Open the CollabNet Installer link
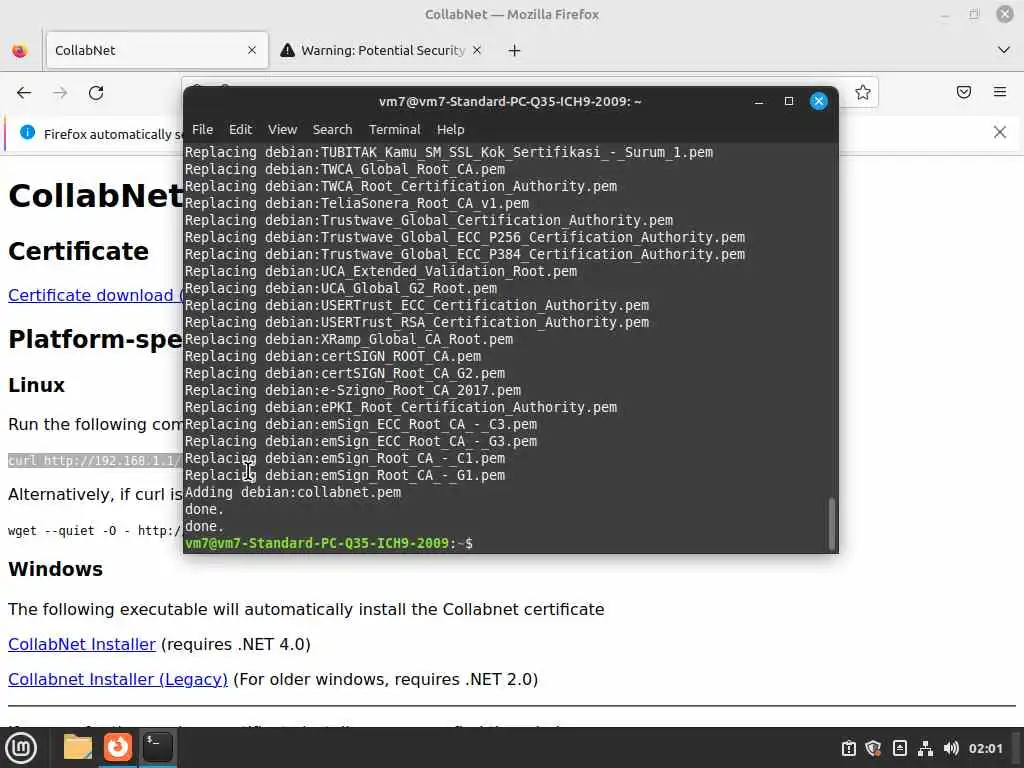Screen dimensions: 1024x768 point(82,645)
